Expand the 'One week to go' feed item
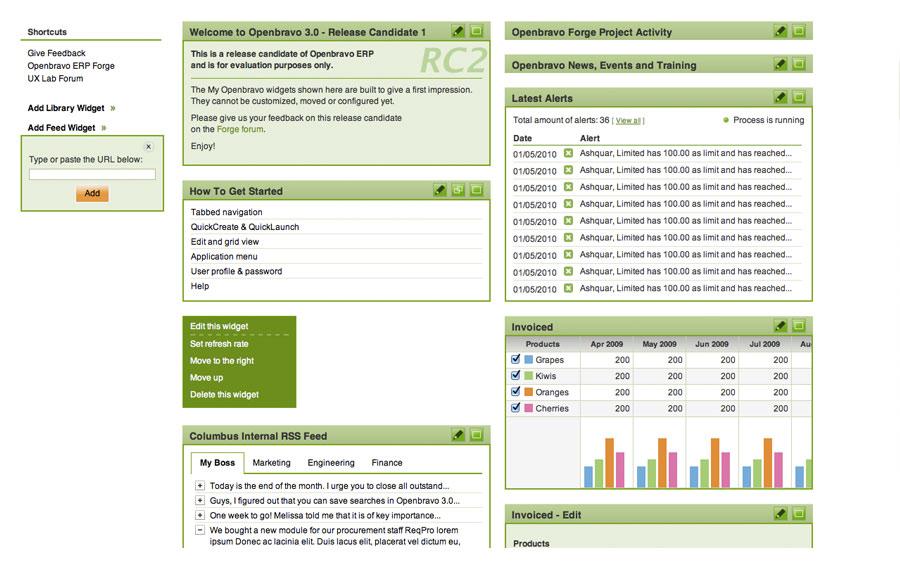Image resolution: width=900 pixels, height=570 pixels. (200, 515)
